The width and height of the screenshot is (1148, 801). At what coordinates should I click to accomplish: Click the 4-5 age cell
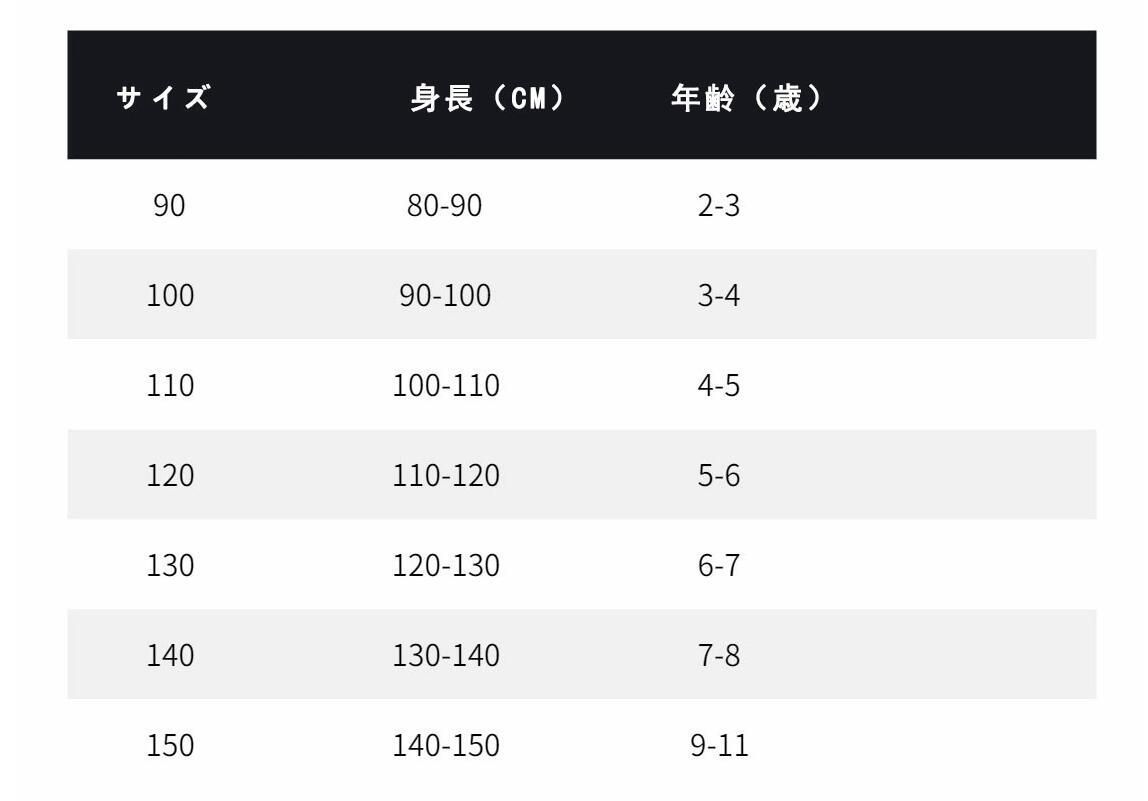coord(718,386)
